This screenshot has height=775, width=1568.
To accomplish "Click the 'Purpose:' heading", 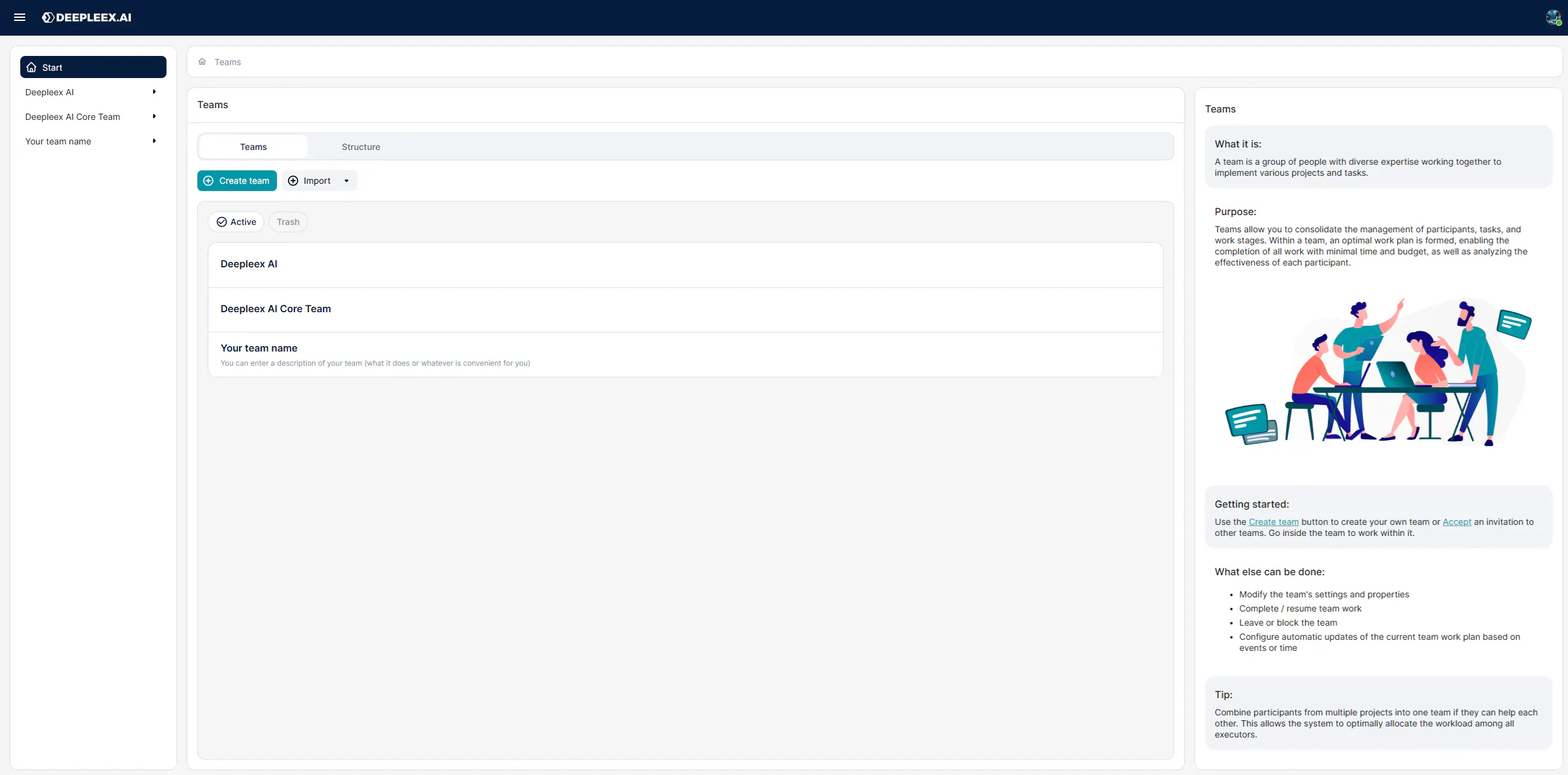I will (1236, 211).
